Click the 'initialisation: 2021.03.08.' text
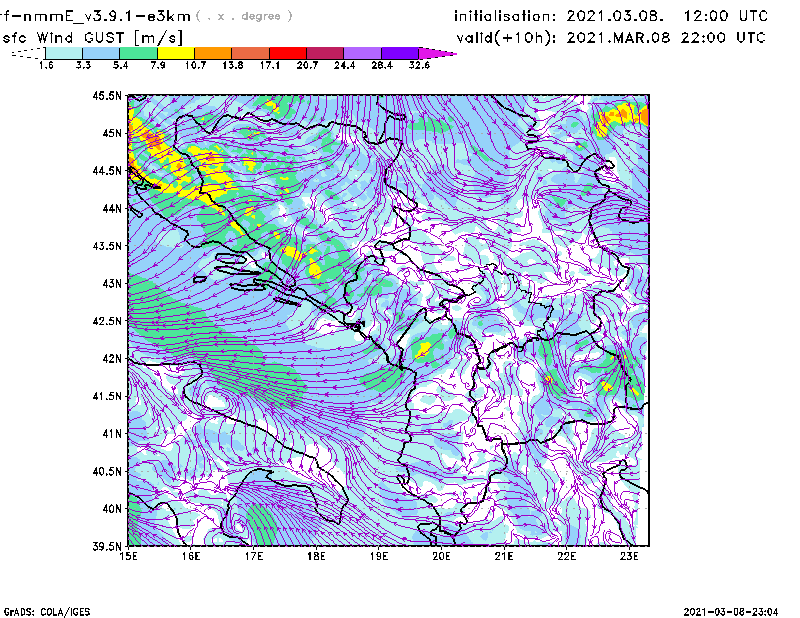The width and height of the screenshot is (800, 618). pyautogui.click(x=559, y=16)
